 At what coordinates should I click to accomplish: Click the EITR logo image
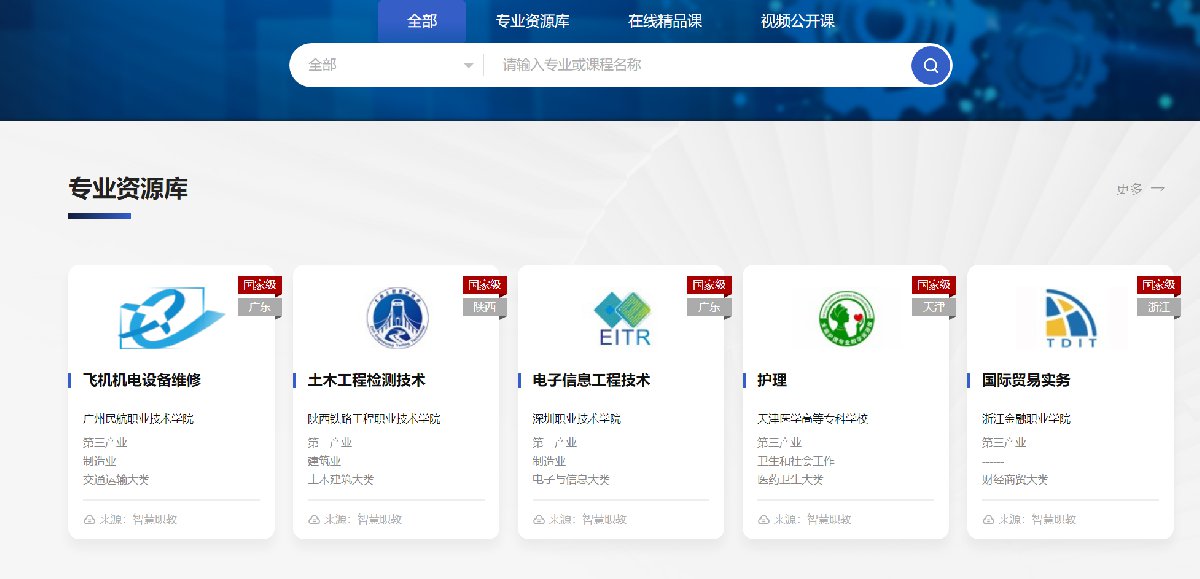[x=623, y=318]
